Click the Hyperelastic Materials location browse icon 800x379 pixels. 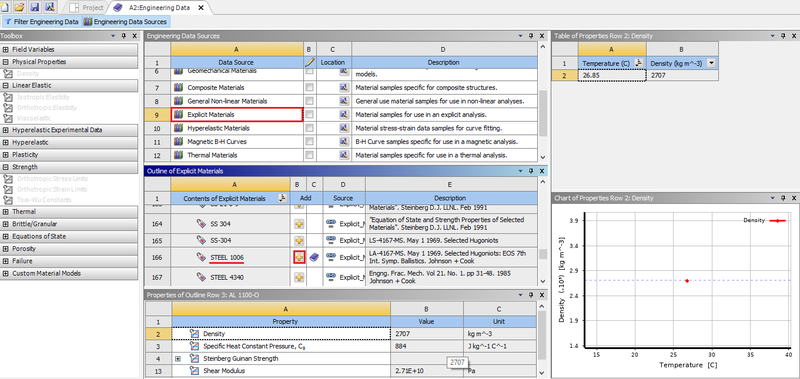[343, 128]
